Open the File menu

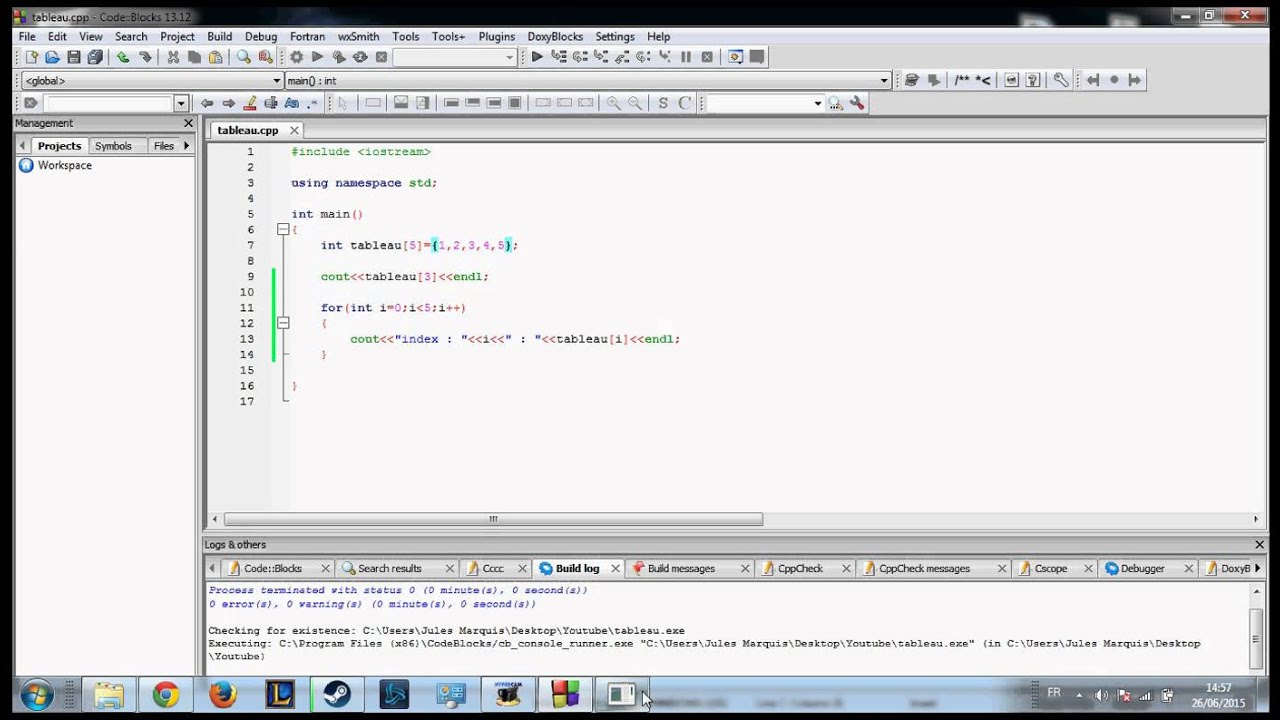[x=27, y=36]
